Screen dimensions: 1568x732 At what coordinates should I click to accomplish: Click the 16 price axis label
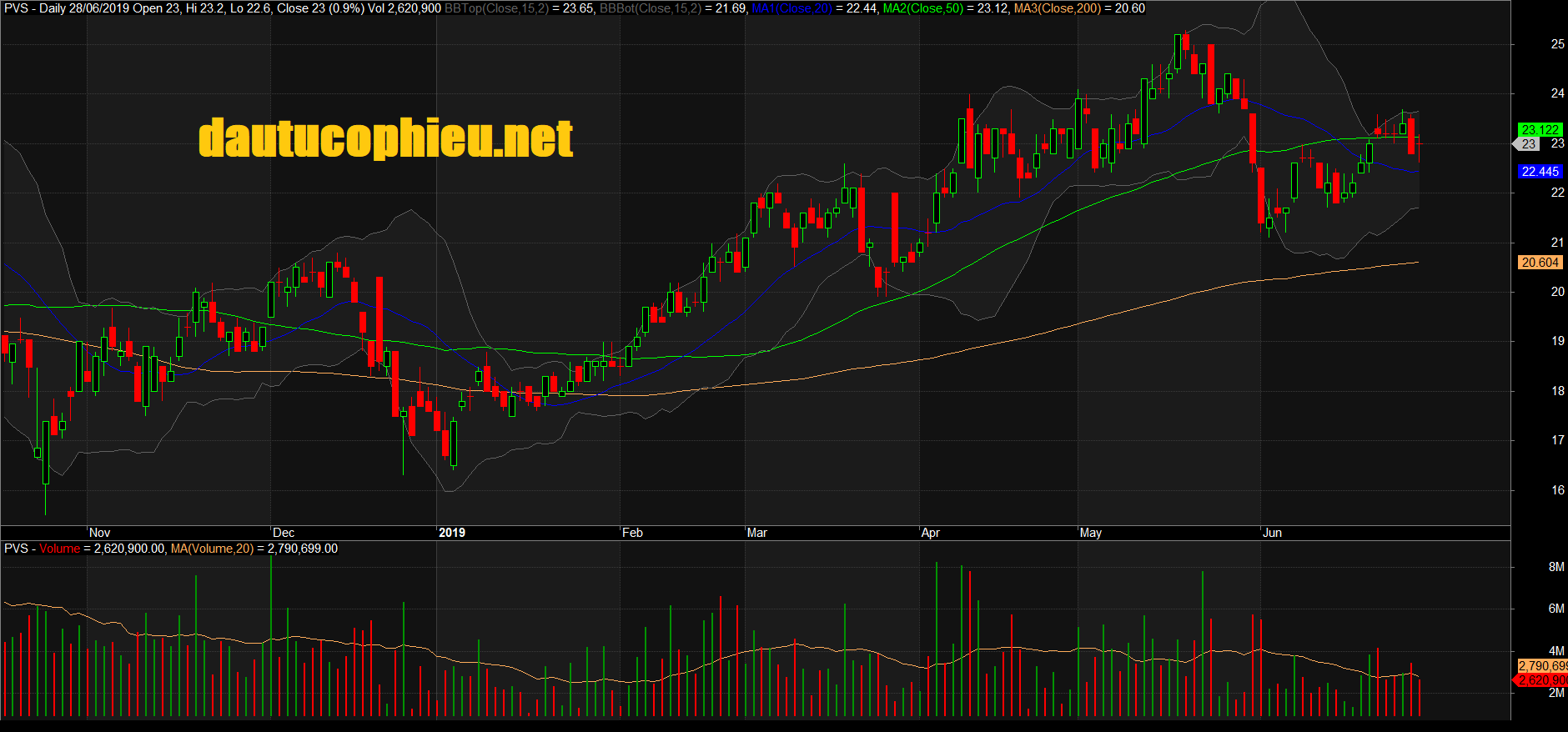coord(1557,490)
